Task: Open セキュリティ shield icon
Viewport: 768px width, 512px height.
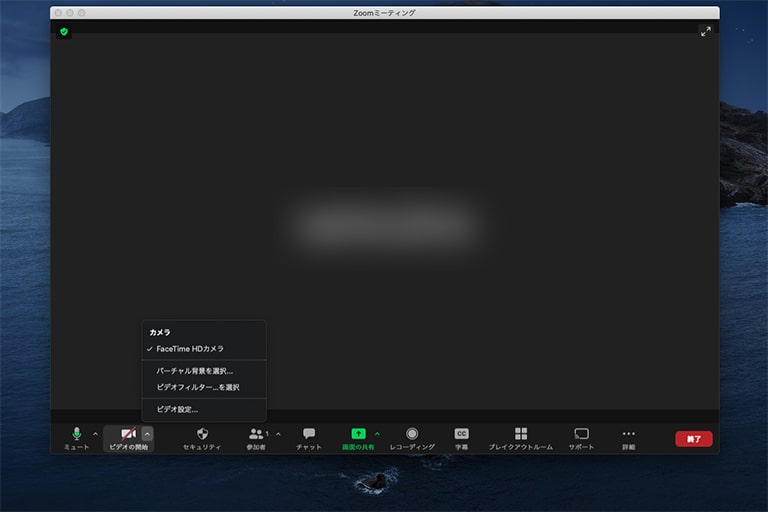Action: click(202, 434)
